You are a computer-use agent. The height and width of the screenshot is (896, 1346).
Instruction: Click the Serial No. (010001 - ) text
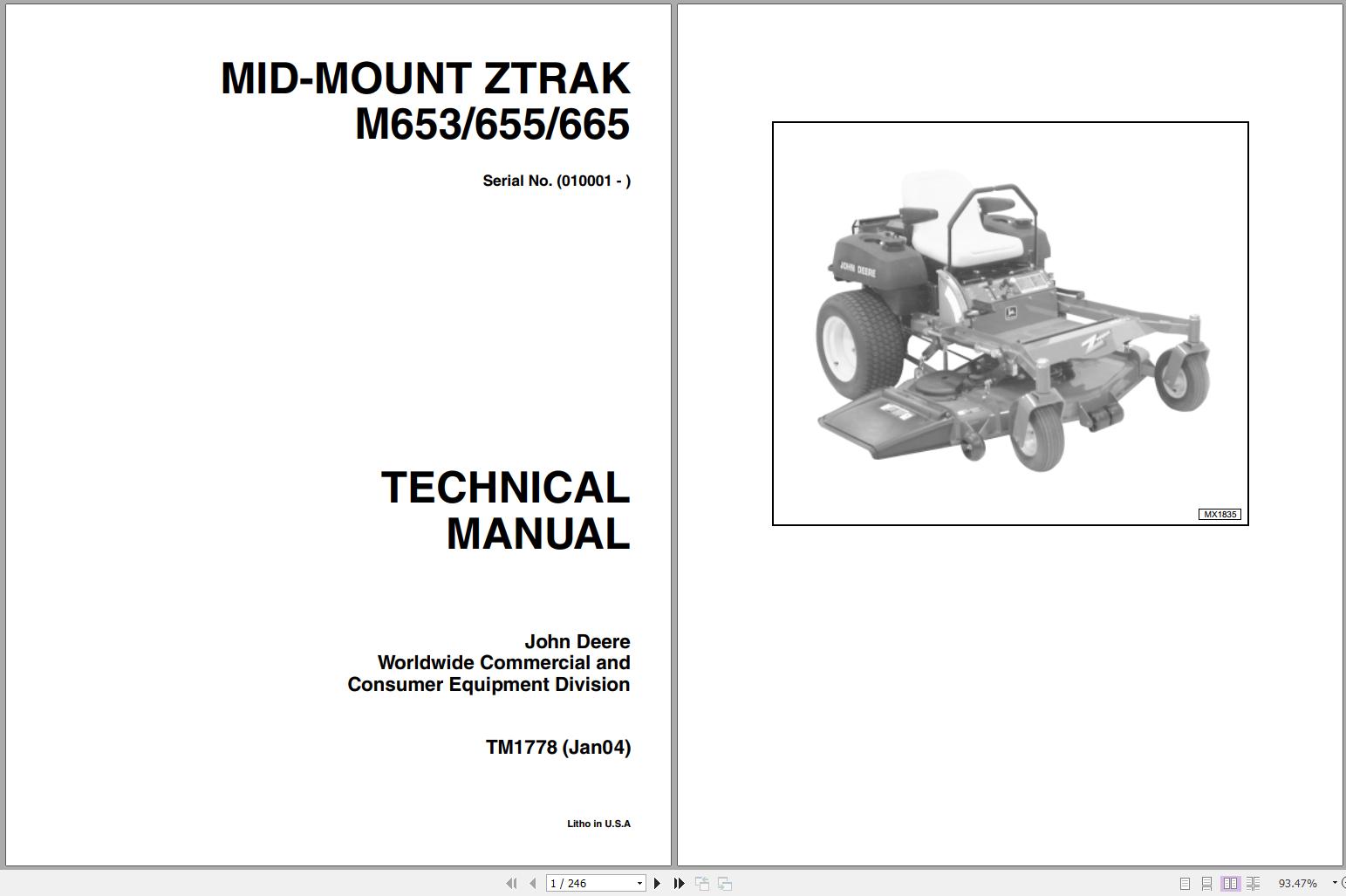point(557,181)
